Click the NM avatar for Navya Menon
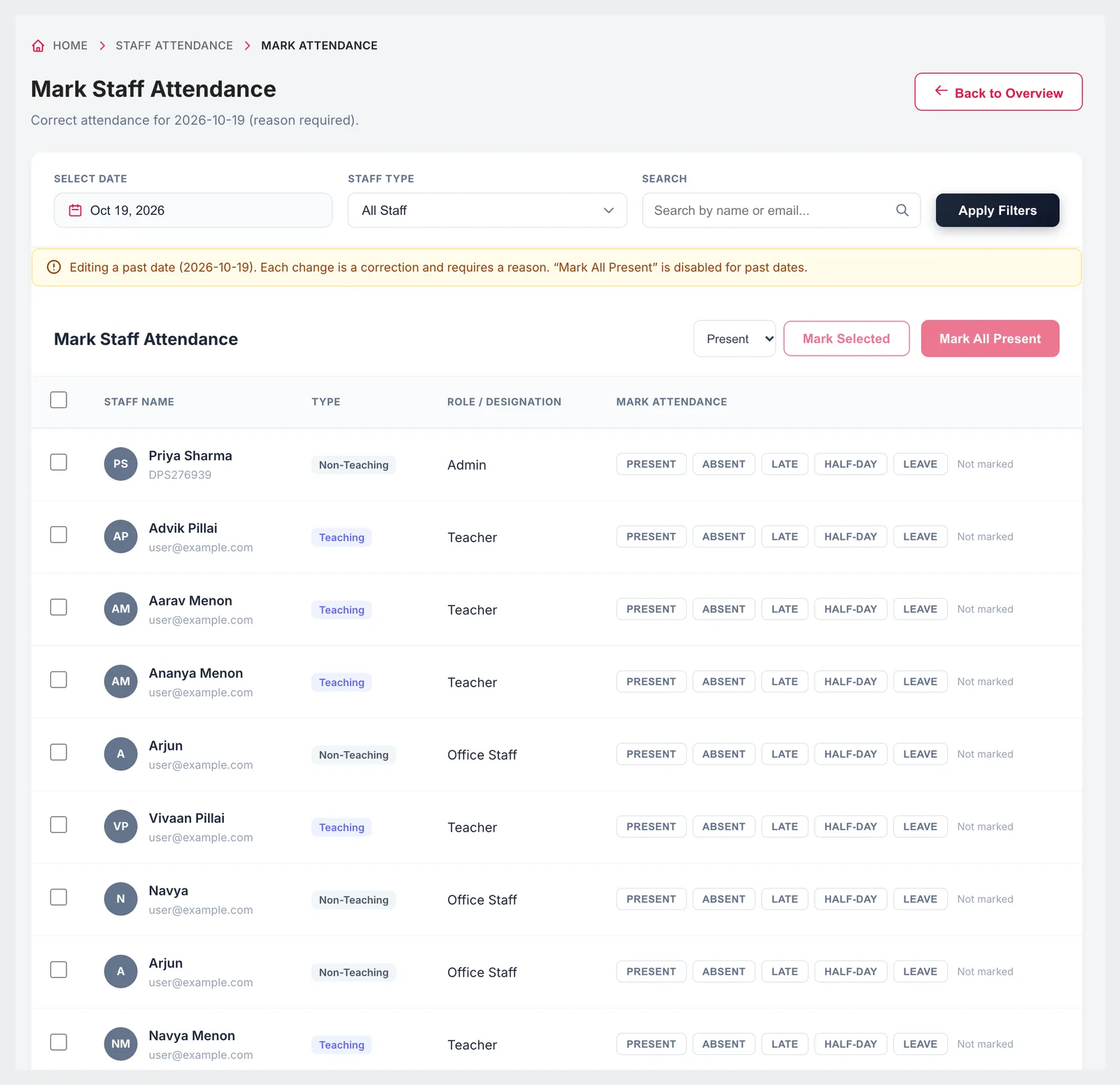This screenshot has width=1120, height=1085. tap(120, 1044)
